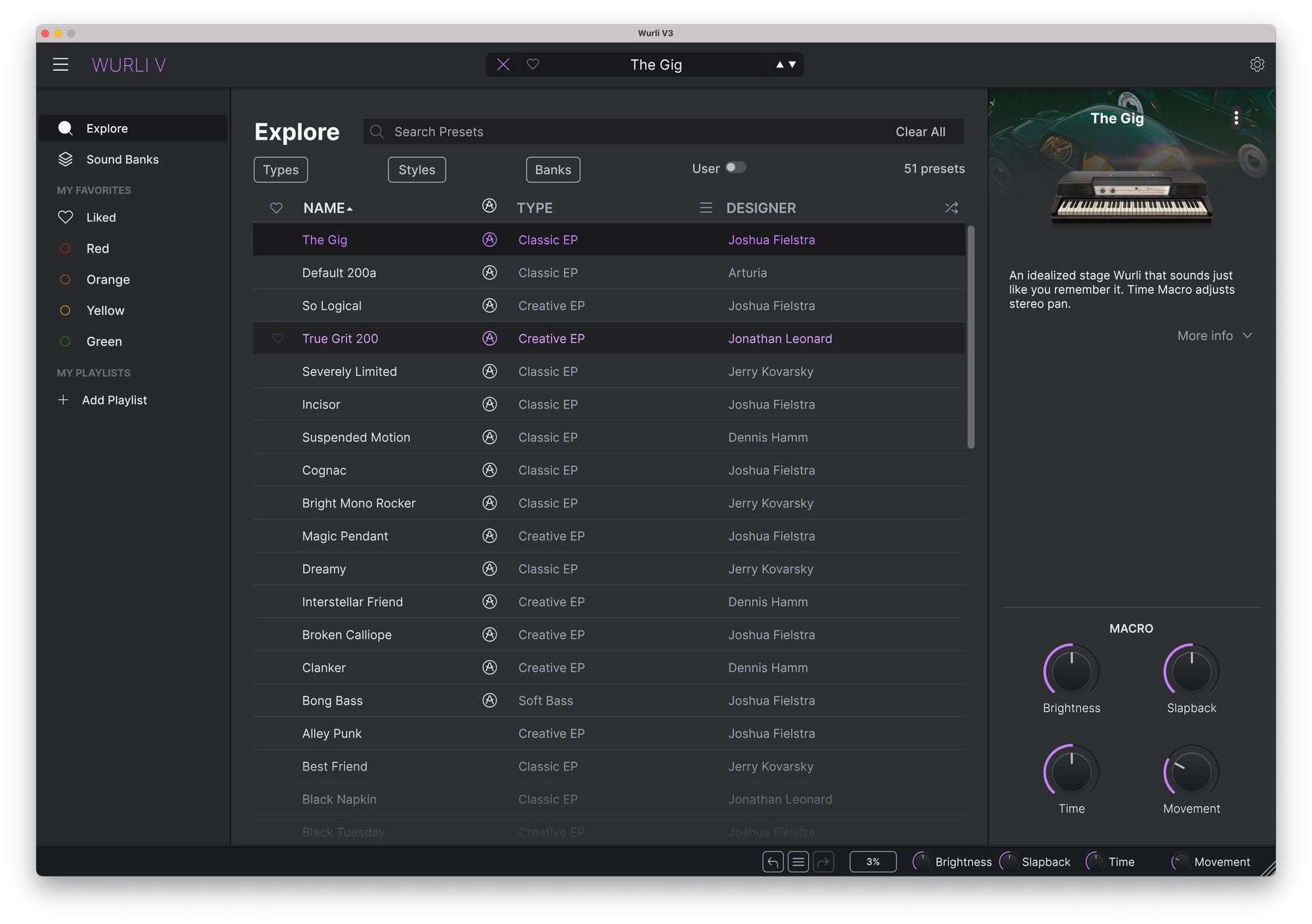This screenshot has height=924, width=1312.
Task: Open the edit history list icon
Action: [798, 862]
